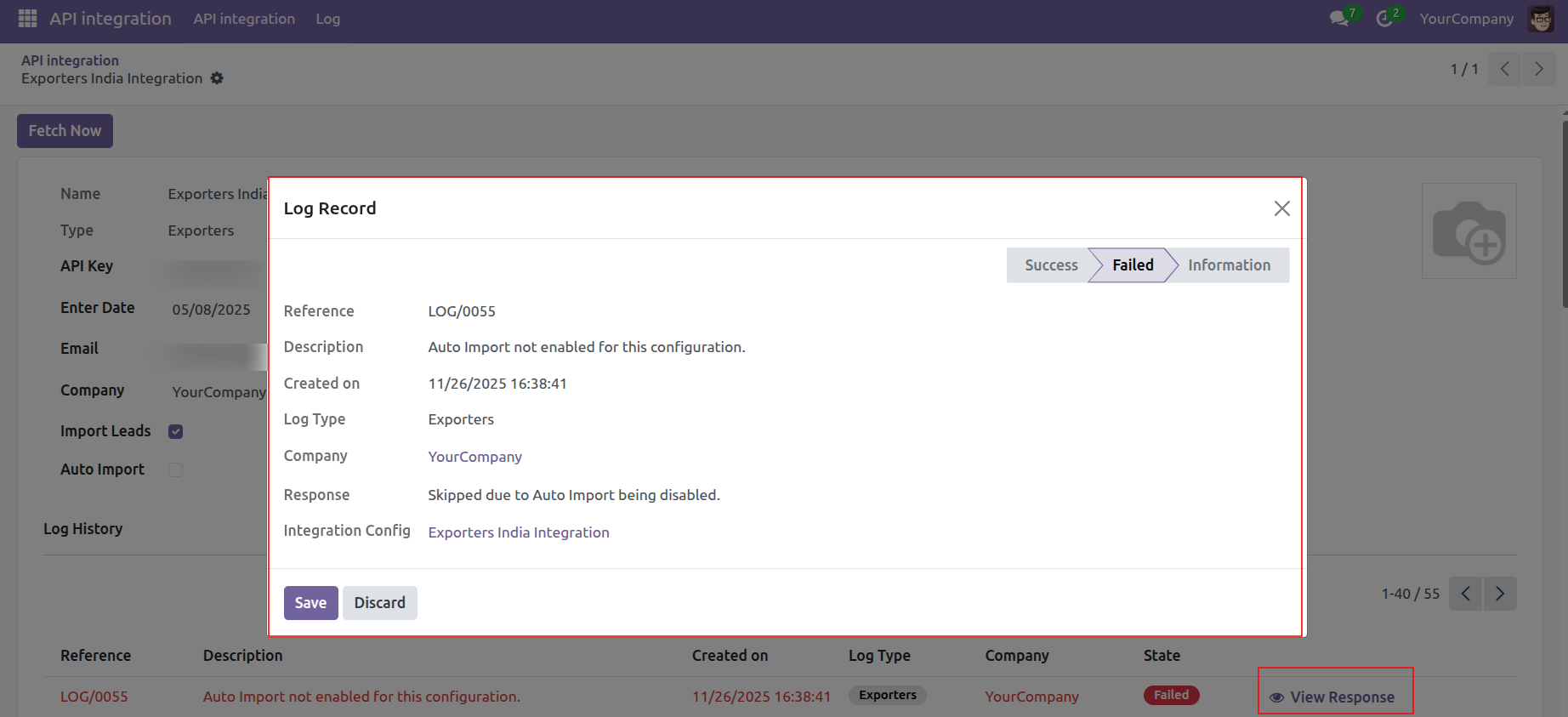Screen dimensions: 1568x717
Task: Click the Created on date in dialog
Action: click(x=497, y=384)
